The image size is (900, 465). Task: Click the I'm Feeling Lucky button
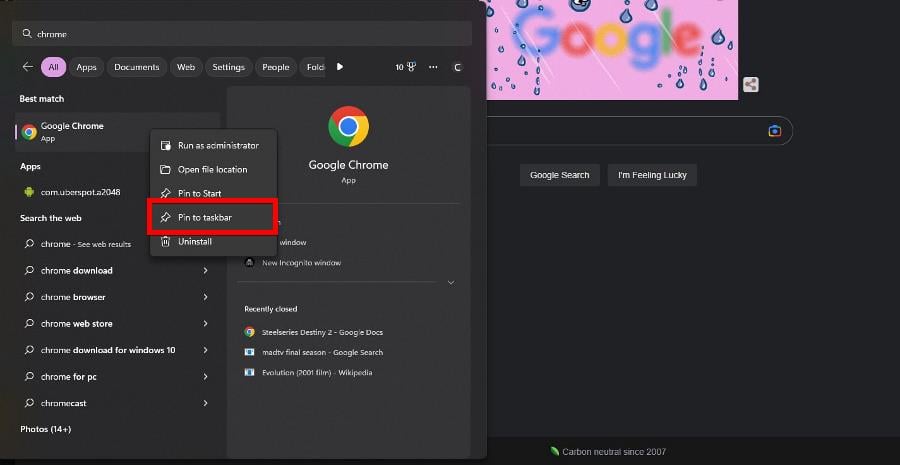[652, 175]
